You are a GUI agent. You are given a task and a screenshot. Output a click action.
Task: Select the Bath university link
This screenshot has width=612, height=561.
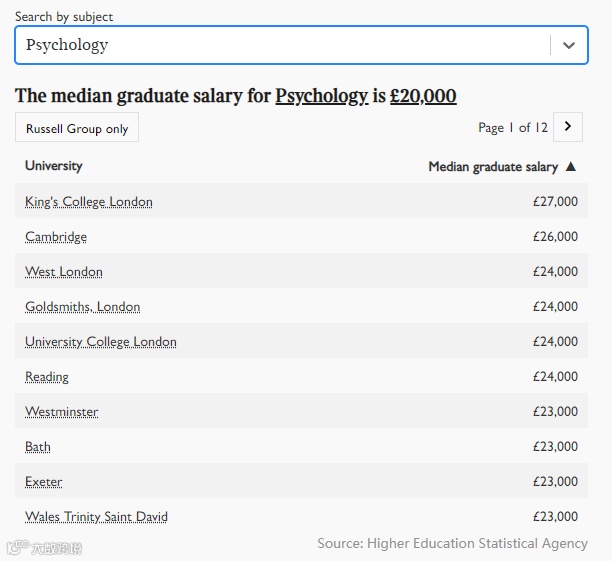[38, 447]
